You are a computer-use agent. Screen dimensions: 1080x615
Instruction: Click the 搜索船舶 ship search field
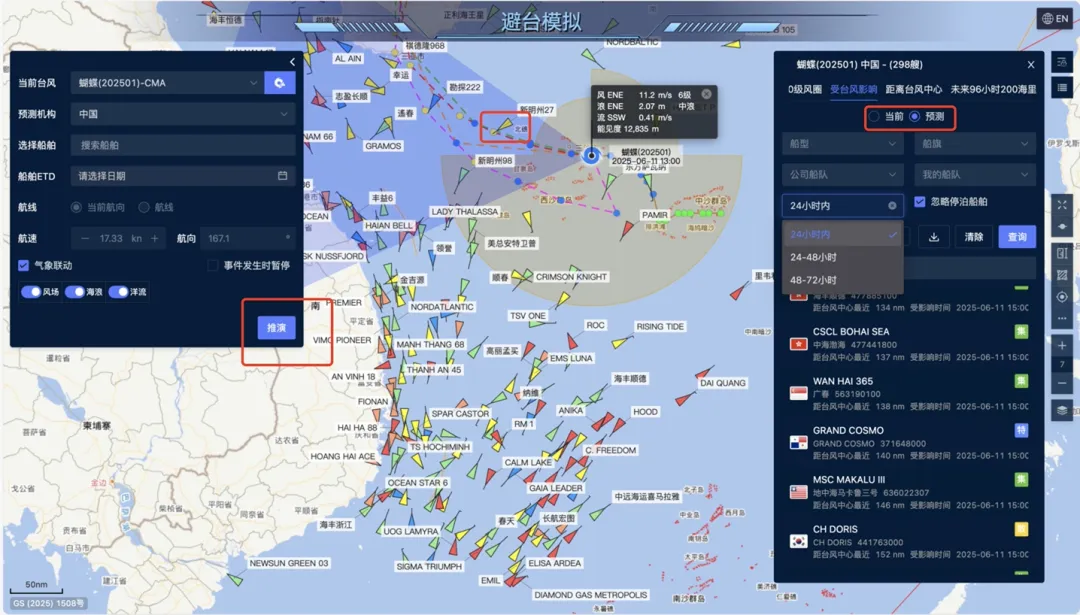click(x=183, y=145)
